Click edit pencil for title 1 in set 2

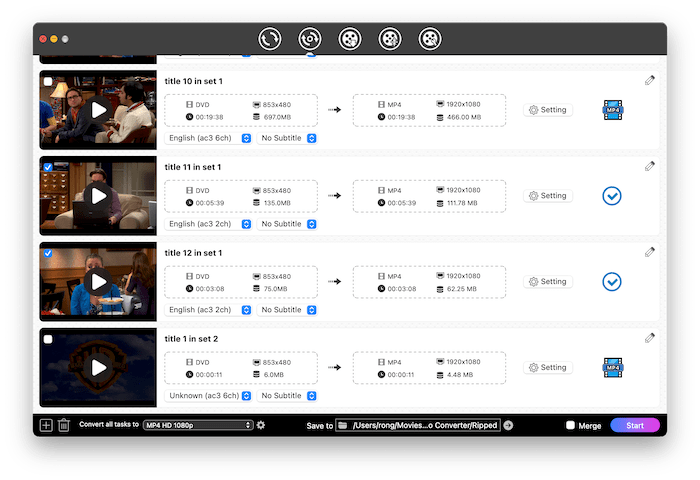click(650, 338)
